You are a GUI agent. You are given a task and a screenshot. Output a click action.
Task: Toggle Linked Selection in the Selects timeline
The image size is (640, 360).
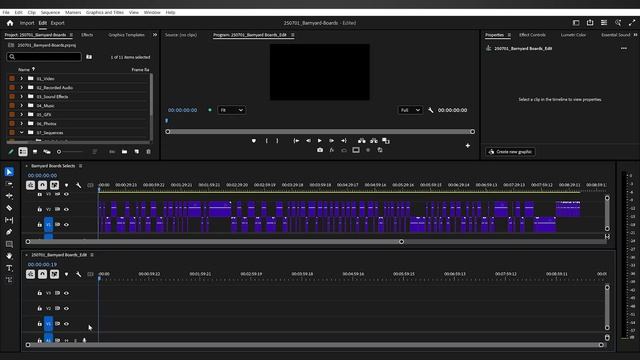54,185
